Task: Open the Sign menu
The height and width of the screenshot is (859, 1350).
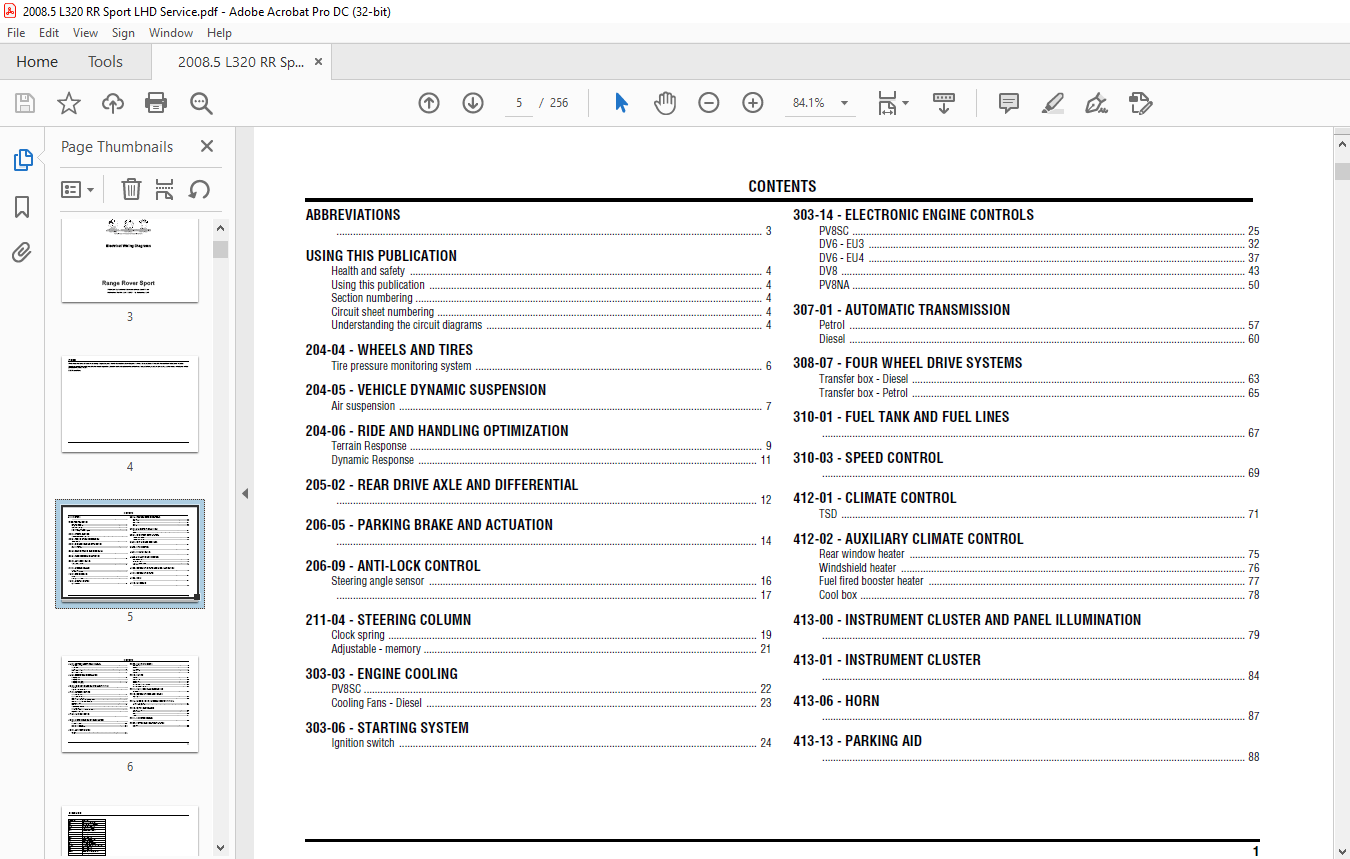Action: coord(123,33)
